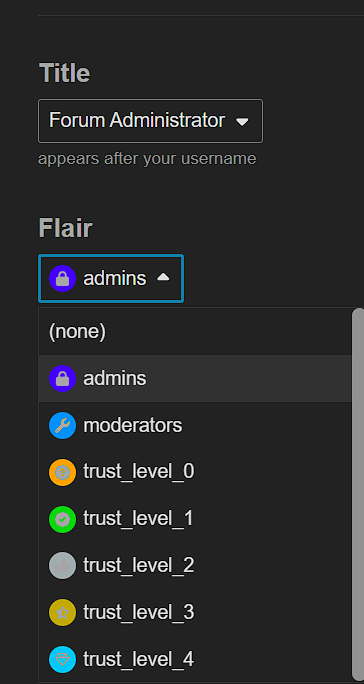Click the orange trust_level_0 question badge icon
The height and width of the screenshot is (684, 364).
[x=62, y=472]
